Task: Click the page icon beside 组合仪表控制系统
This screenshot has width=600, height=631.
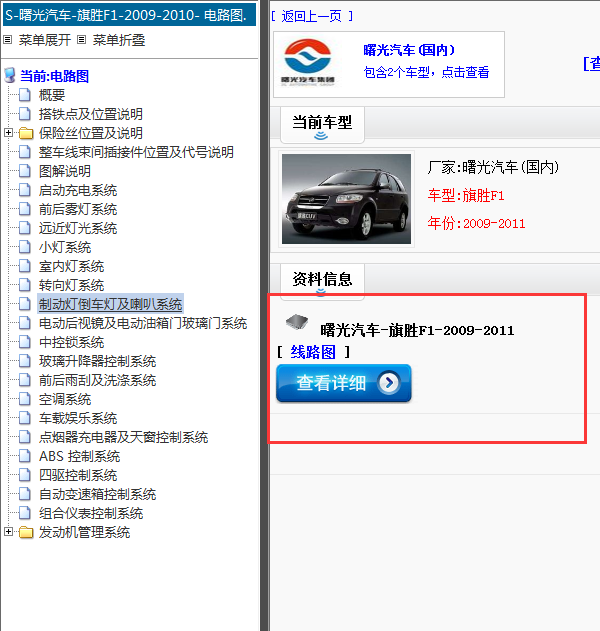Action: click(x=25, y=513)
